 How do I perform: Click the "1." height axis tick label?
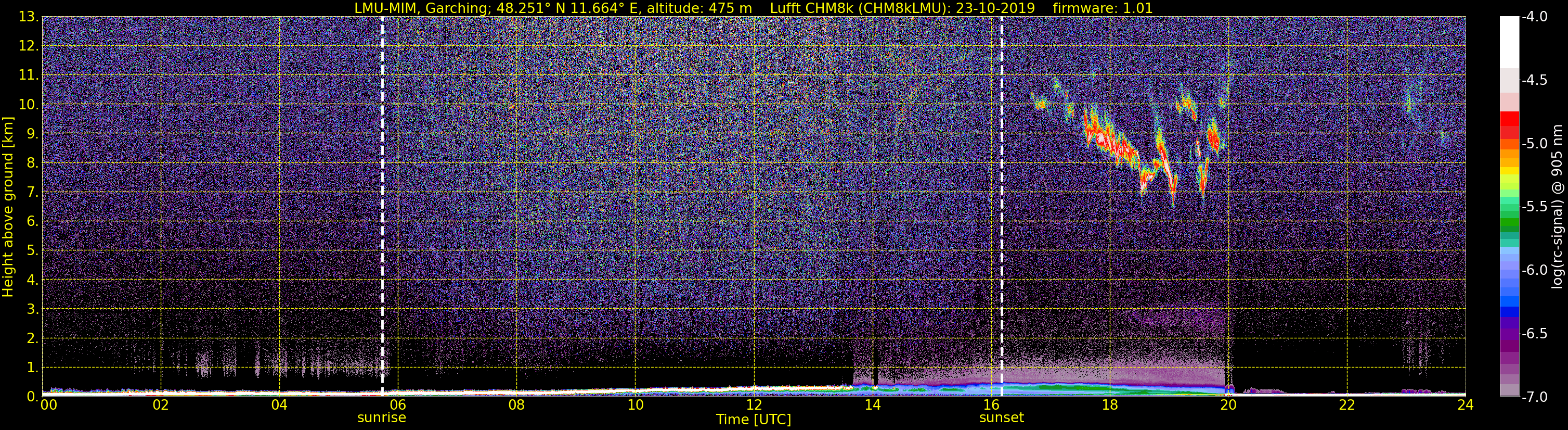pos(33,368)
